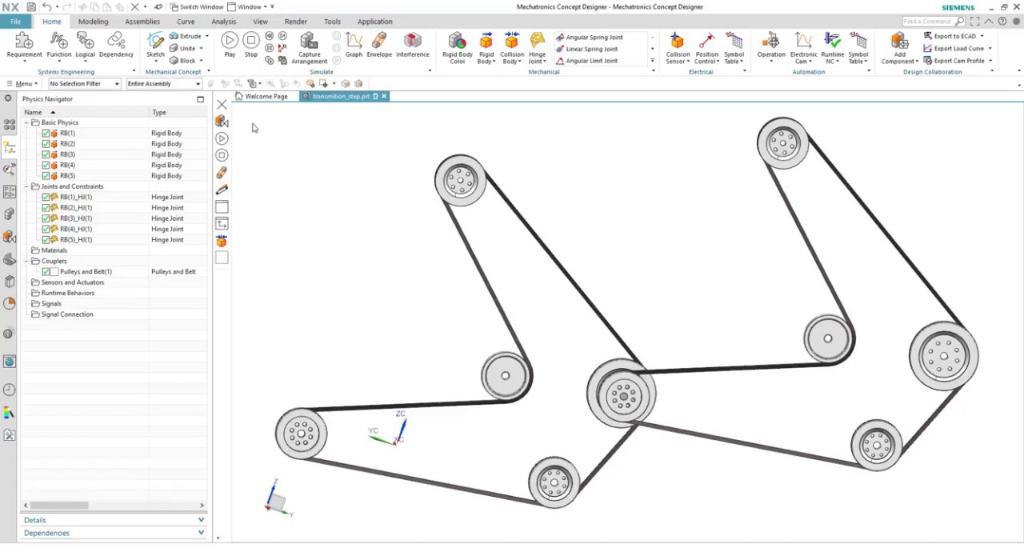Collapse the Basic Physics folder
Screen dimensions: 1024x552
(27, 123)
